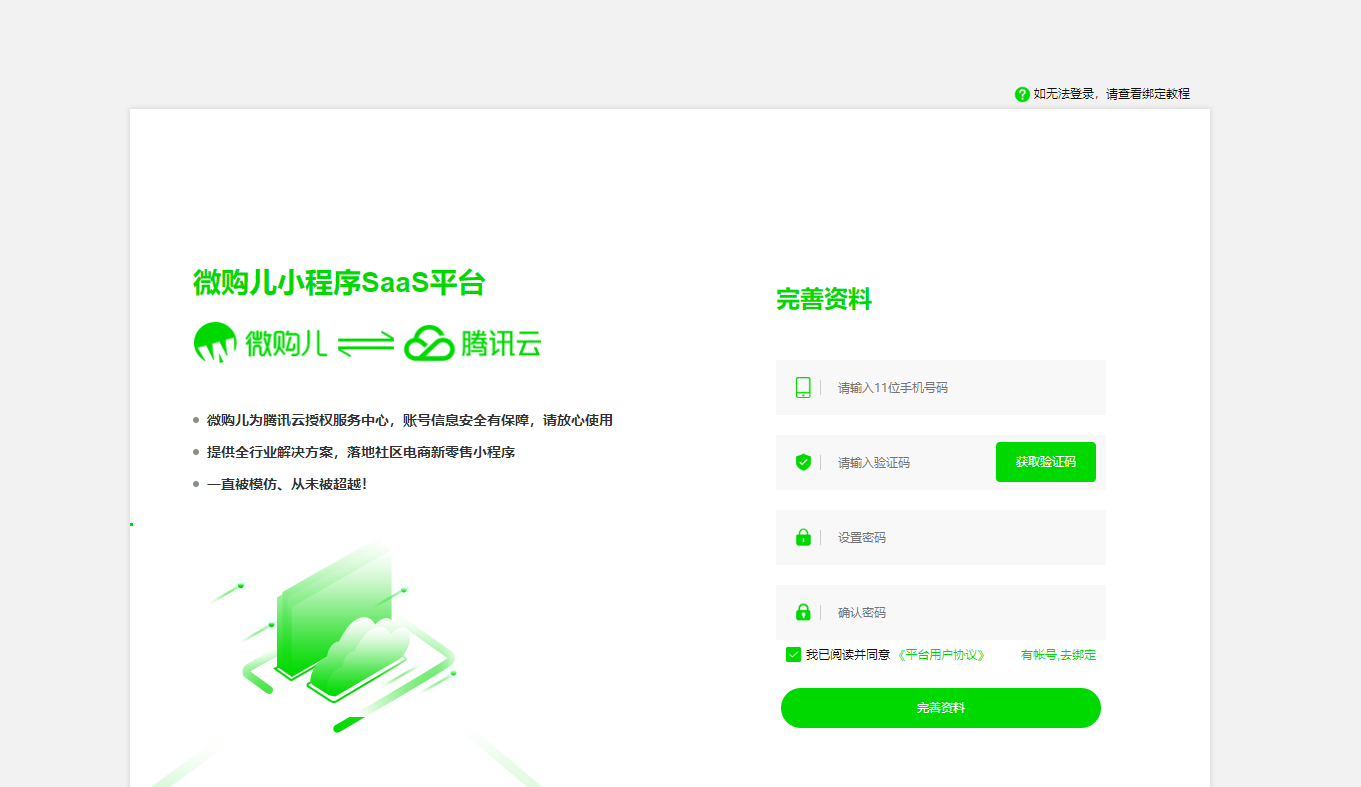Uncheck the agreement checkbox
The image size is (1361, 787).
click(794, 655)
